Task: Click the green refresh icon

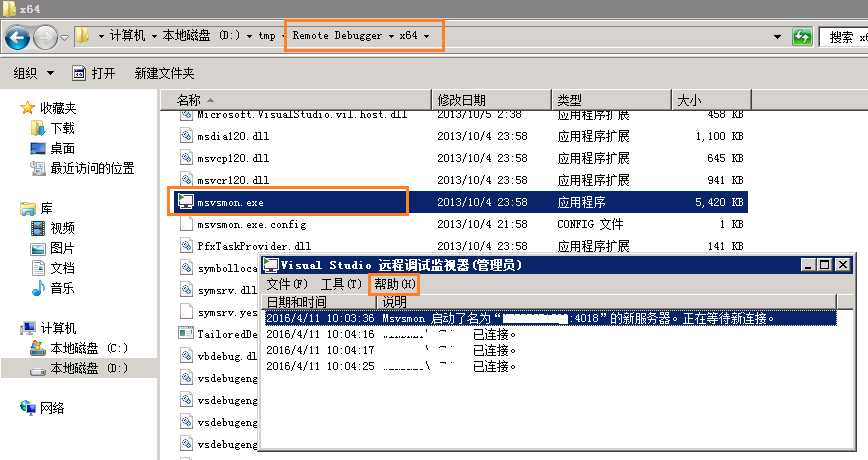Action: coord(802,38)
